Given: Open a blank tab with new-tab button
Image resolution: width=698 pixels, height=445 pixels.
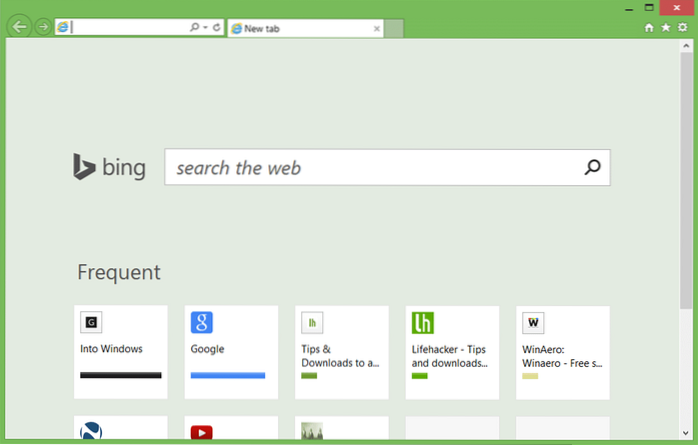Looking at the screenshot, I should pyautogui.click(x=395, y=29).
